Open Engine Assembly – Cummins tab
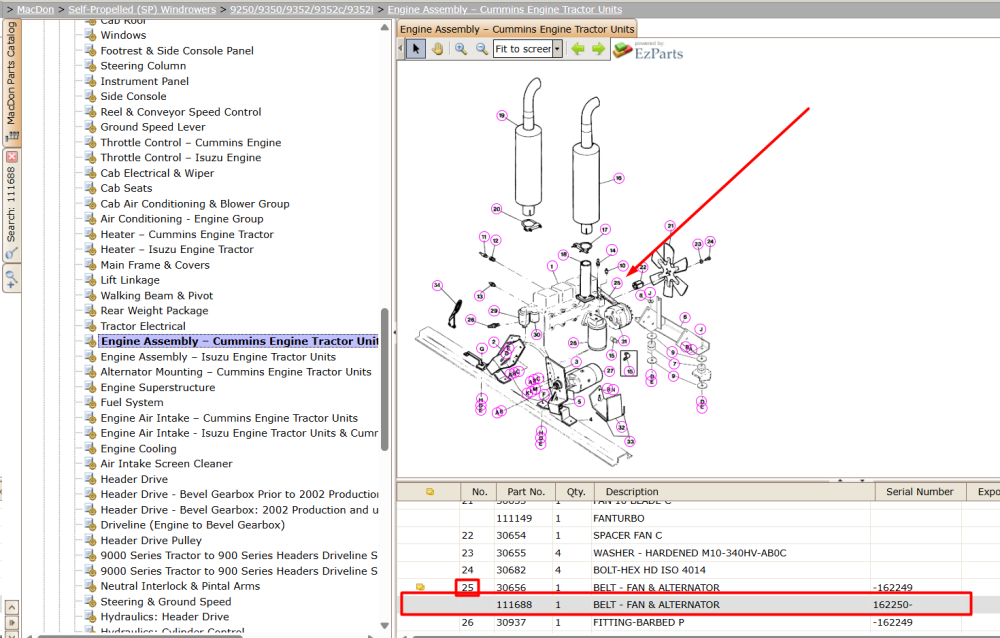1000x638 pixels. click(x=517, y=29)
